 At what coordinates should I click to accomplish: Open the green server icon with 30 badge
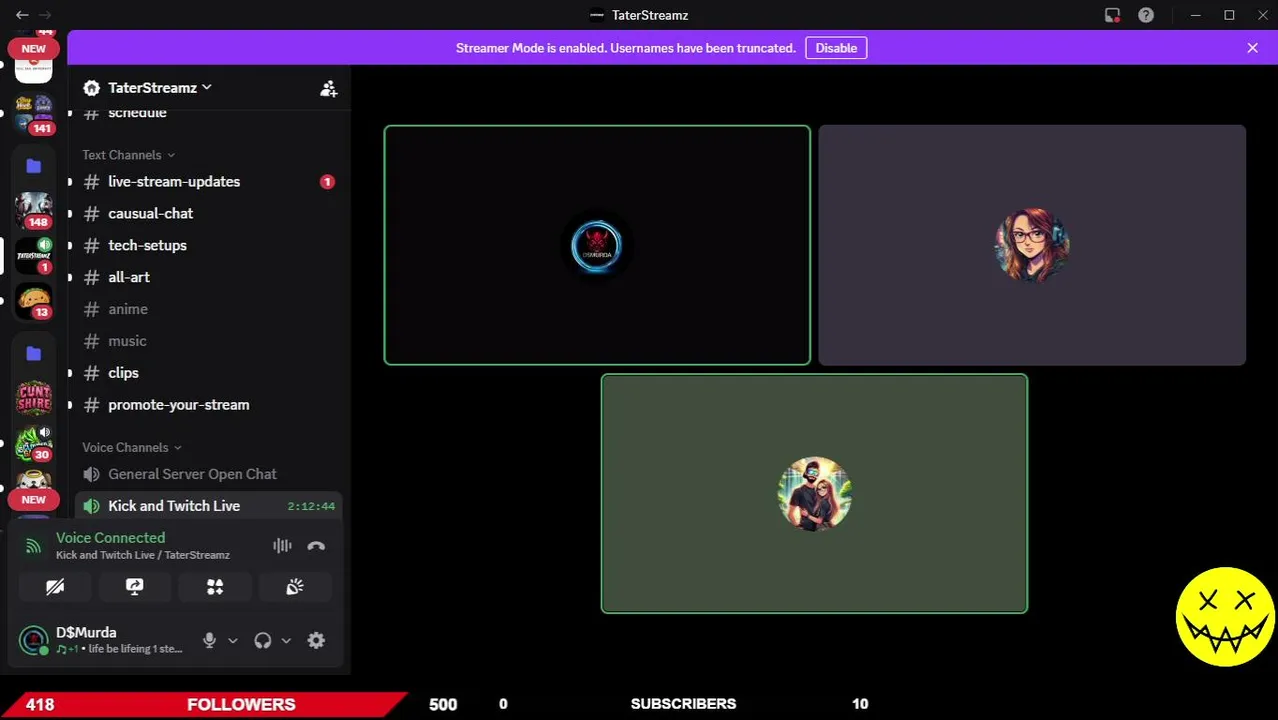point(34,443)
